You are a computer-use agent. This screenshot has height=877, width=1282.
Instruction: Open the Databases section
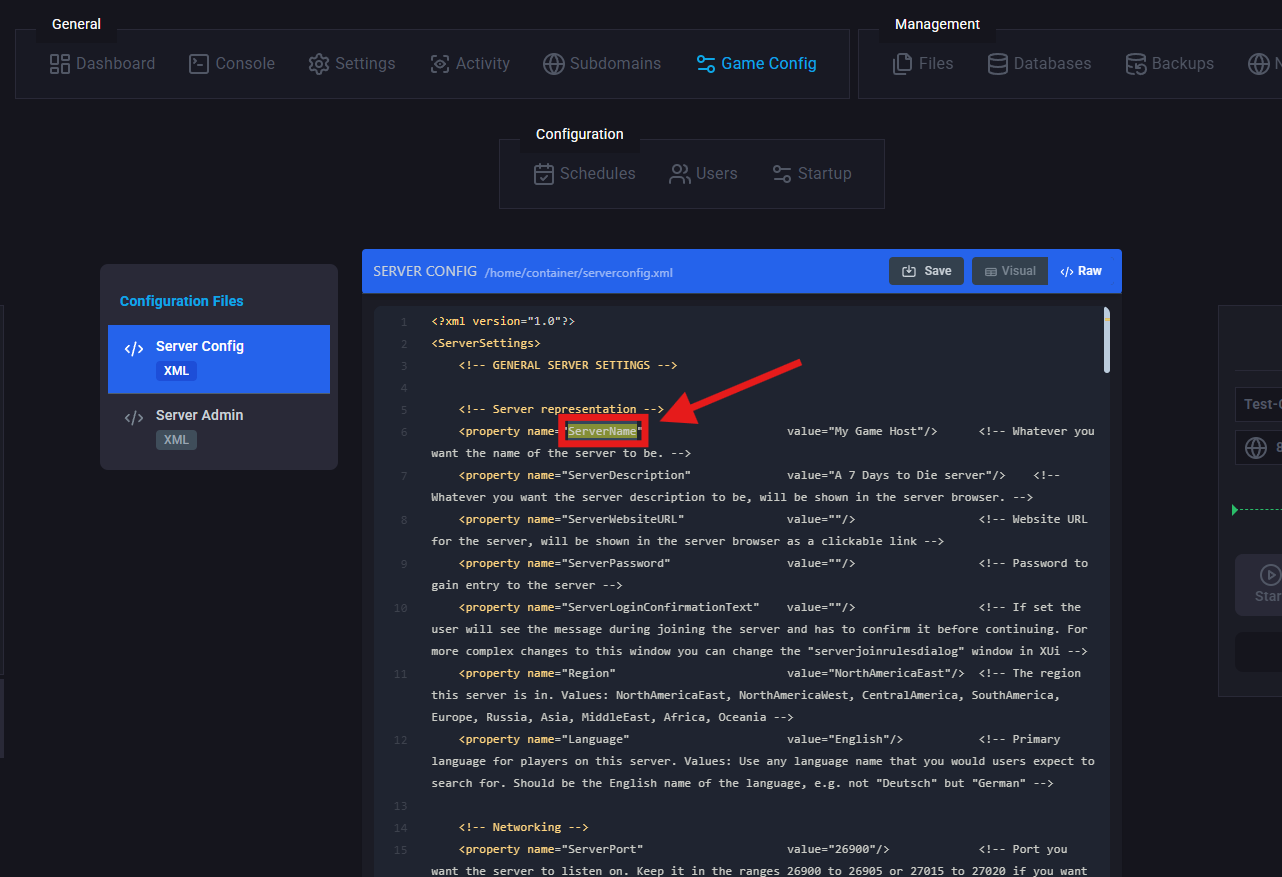coord(1039,64)
